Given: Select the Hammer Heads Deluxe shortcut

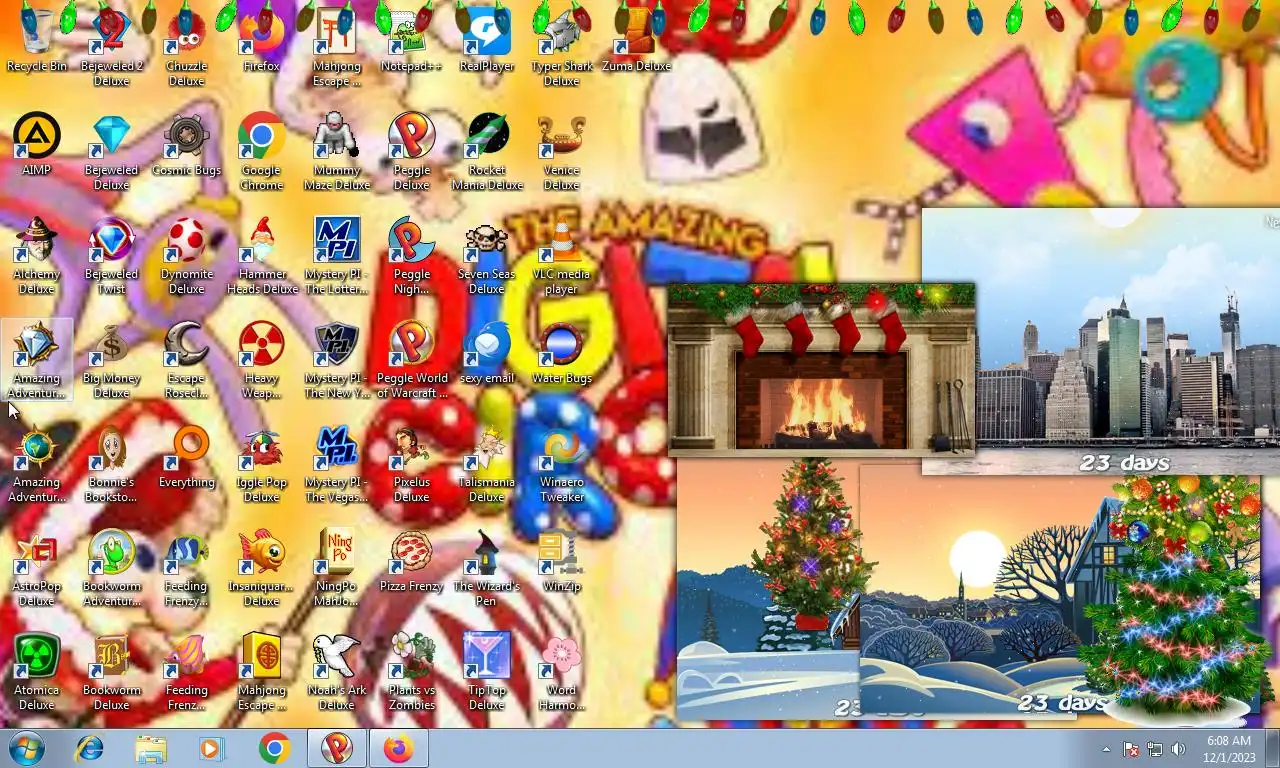Looking at the screenshot, I should point(262,256).
